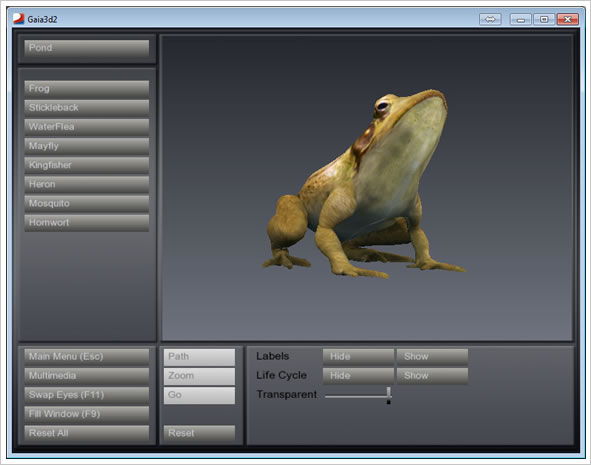The width and height of the screenshot is (591, 465).
Task: Load the Mayfly model
Action: [87, 146]
